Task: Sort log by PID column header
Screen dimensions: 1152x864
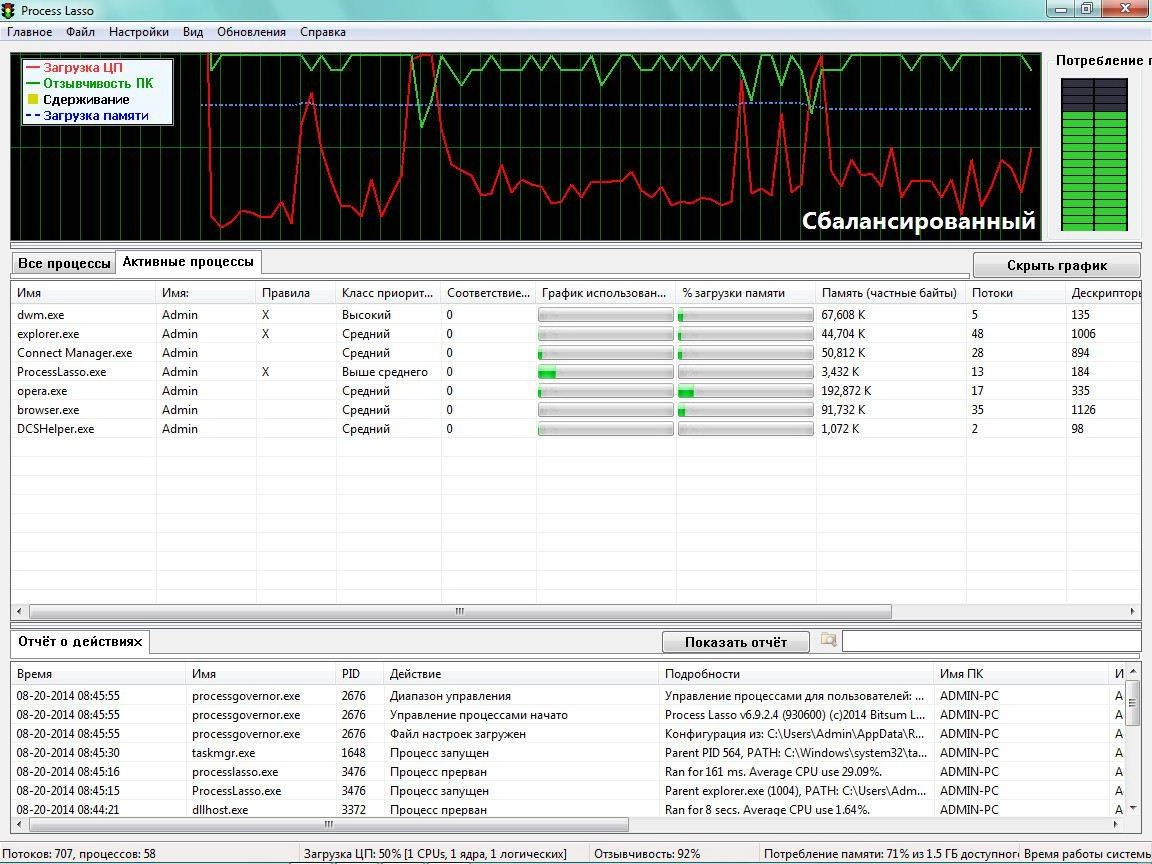Action: pyautogui.click(x=359, y=674)
